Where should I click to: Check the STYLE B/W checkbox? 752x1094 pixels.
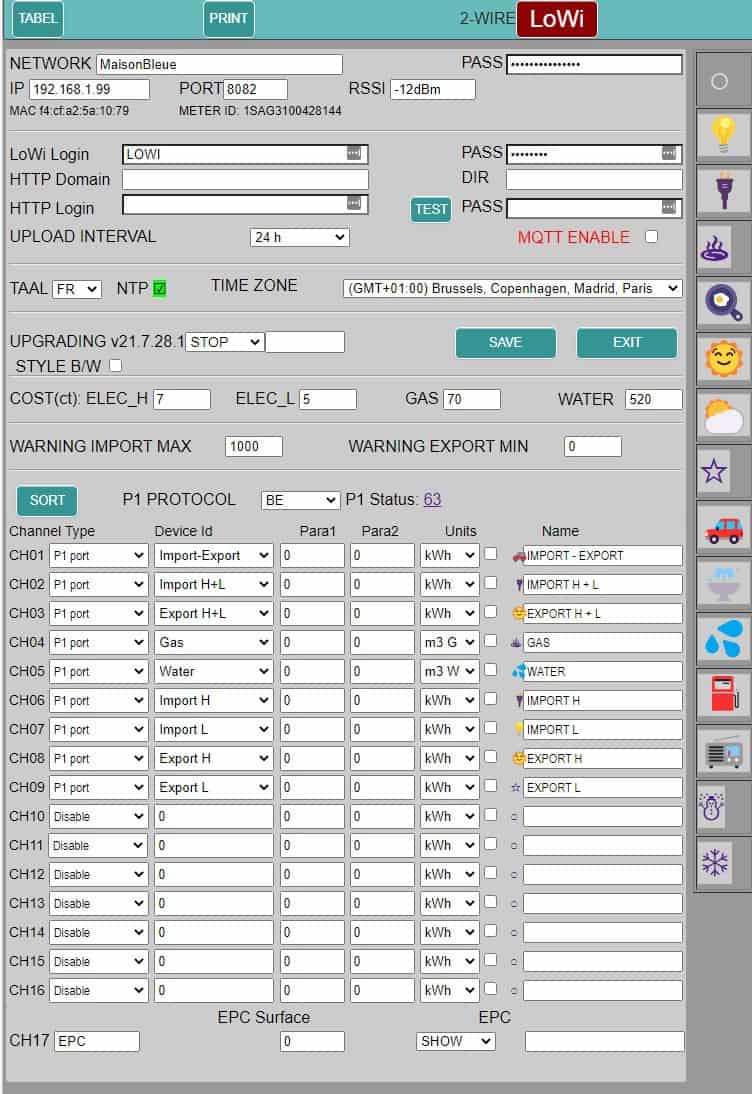(115, 366)
